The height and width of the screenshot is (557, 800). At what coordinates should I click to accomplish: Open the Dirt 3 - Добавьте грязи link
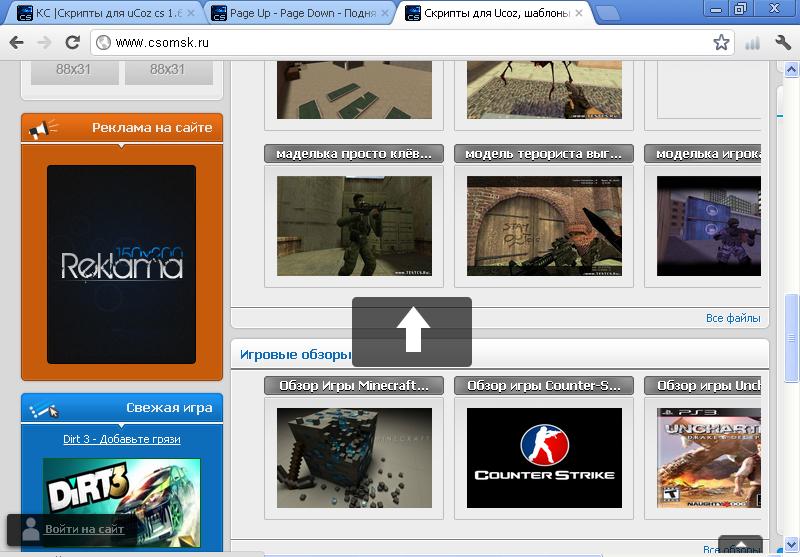click(121, 439)
